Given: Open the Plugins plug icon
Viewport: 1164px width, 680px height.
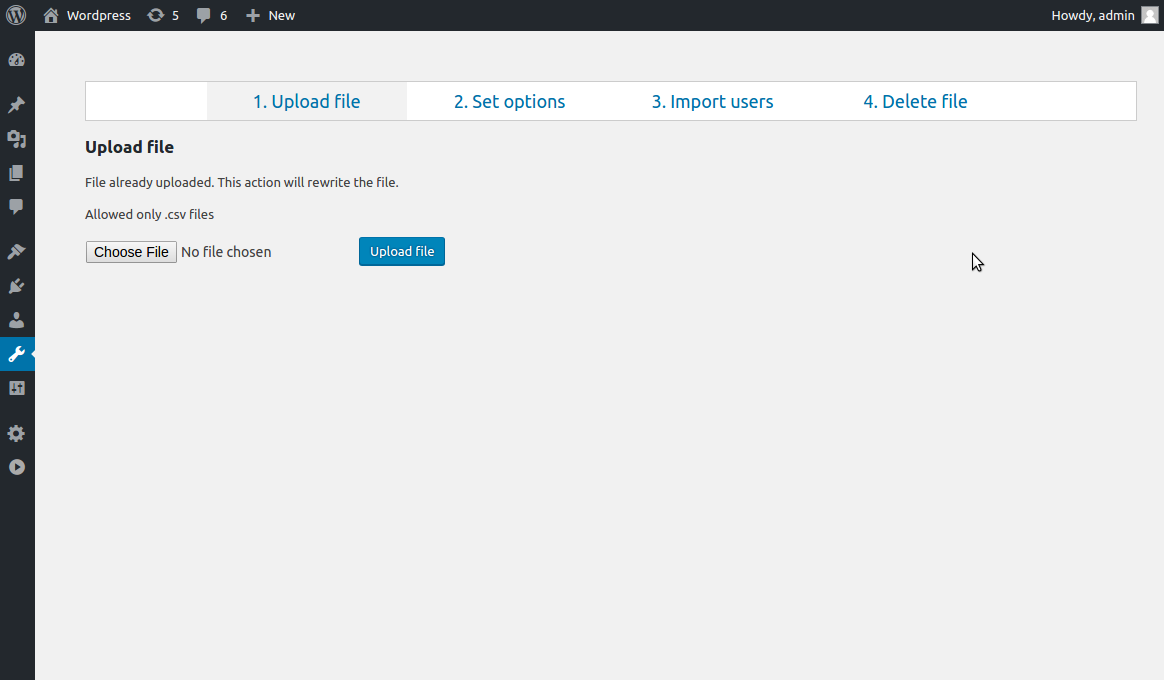Looking at the screenshot, I should pyautogui.click(x=16, y=286).
